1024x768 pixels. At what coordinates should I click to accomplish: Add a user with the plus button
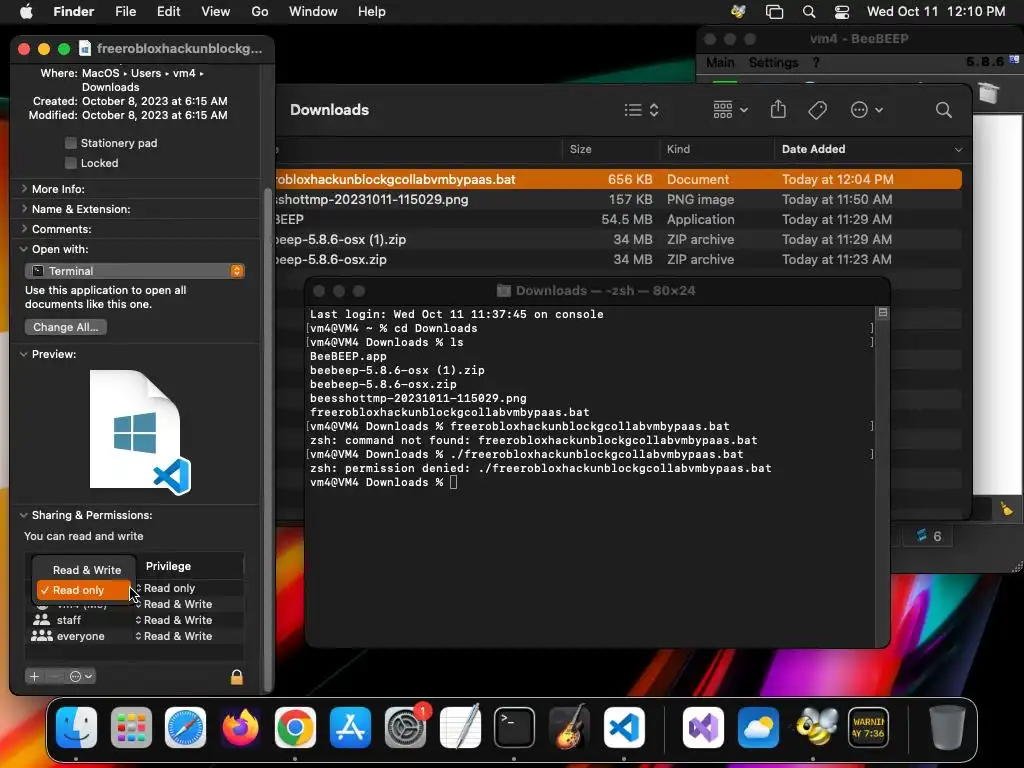pyautogui.click(x=35, y=677)
